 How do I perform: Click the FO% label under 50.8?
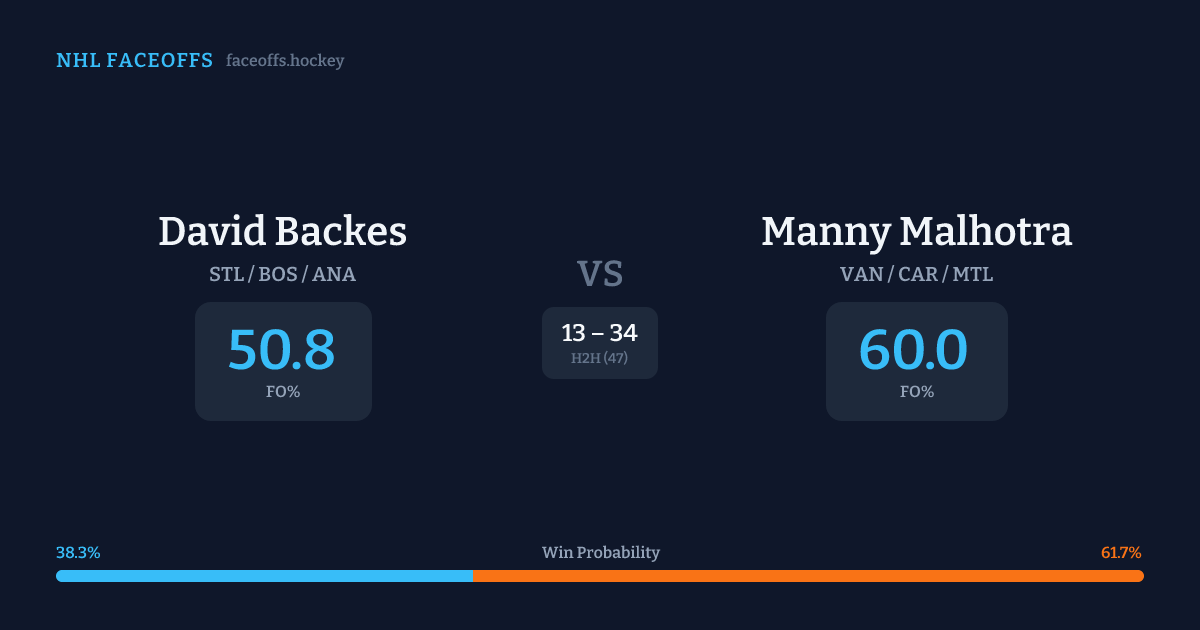click(x=283, y=392)
